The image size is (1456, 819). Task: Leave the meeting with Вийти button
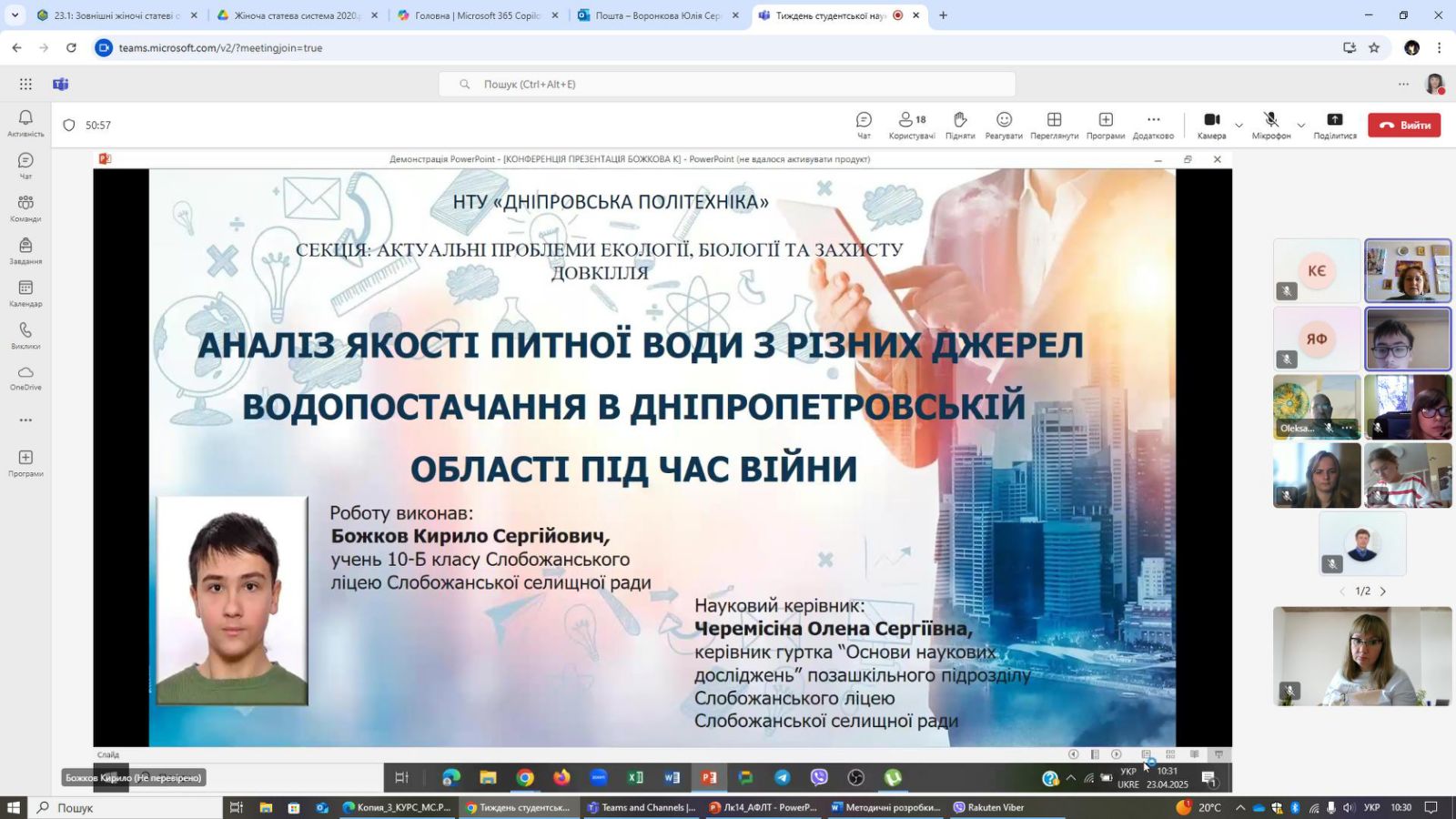[x=1404, y=125]
